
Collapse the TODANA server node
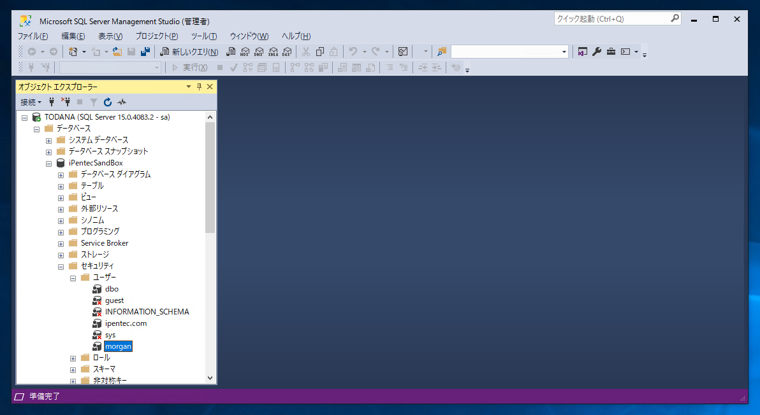[25, 118]
